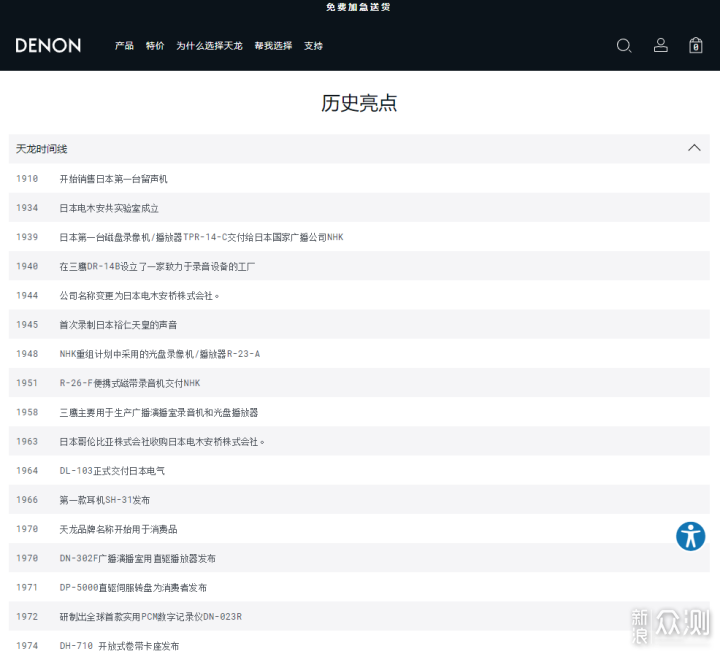
Task: Open the 产品 menu
Action: point(124,45)
